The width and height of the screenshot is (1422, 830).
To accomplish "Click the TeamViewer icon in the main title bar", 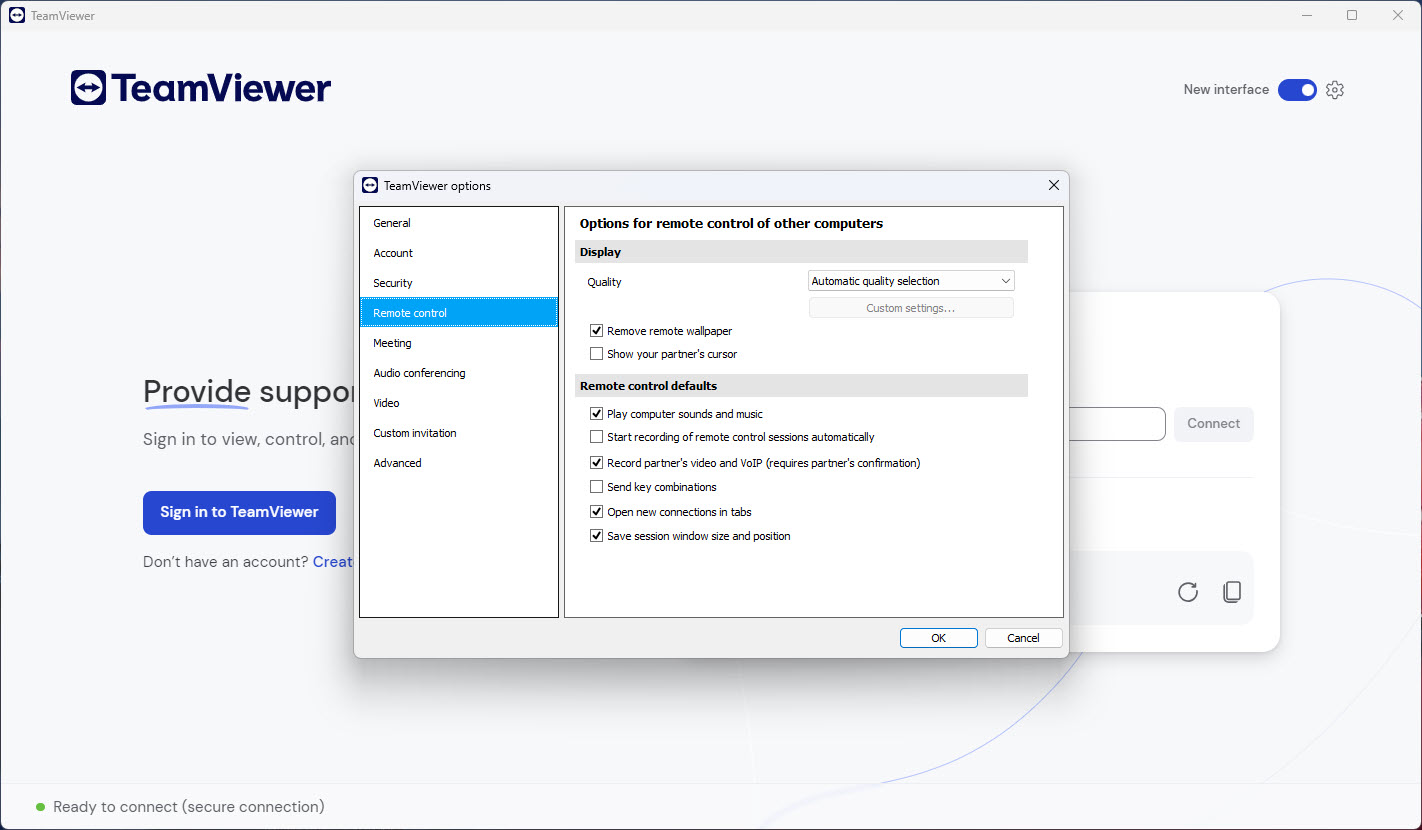I will (17, 15).
